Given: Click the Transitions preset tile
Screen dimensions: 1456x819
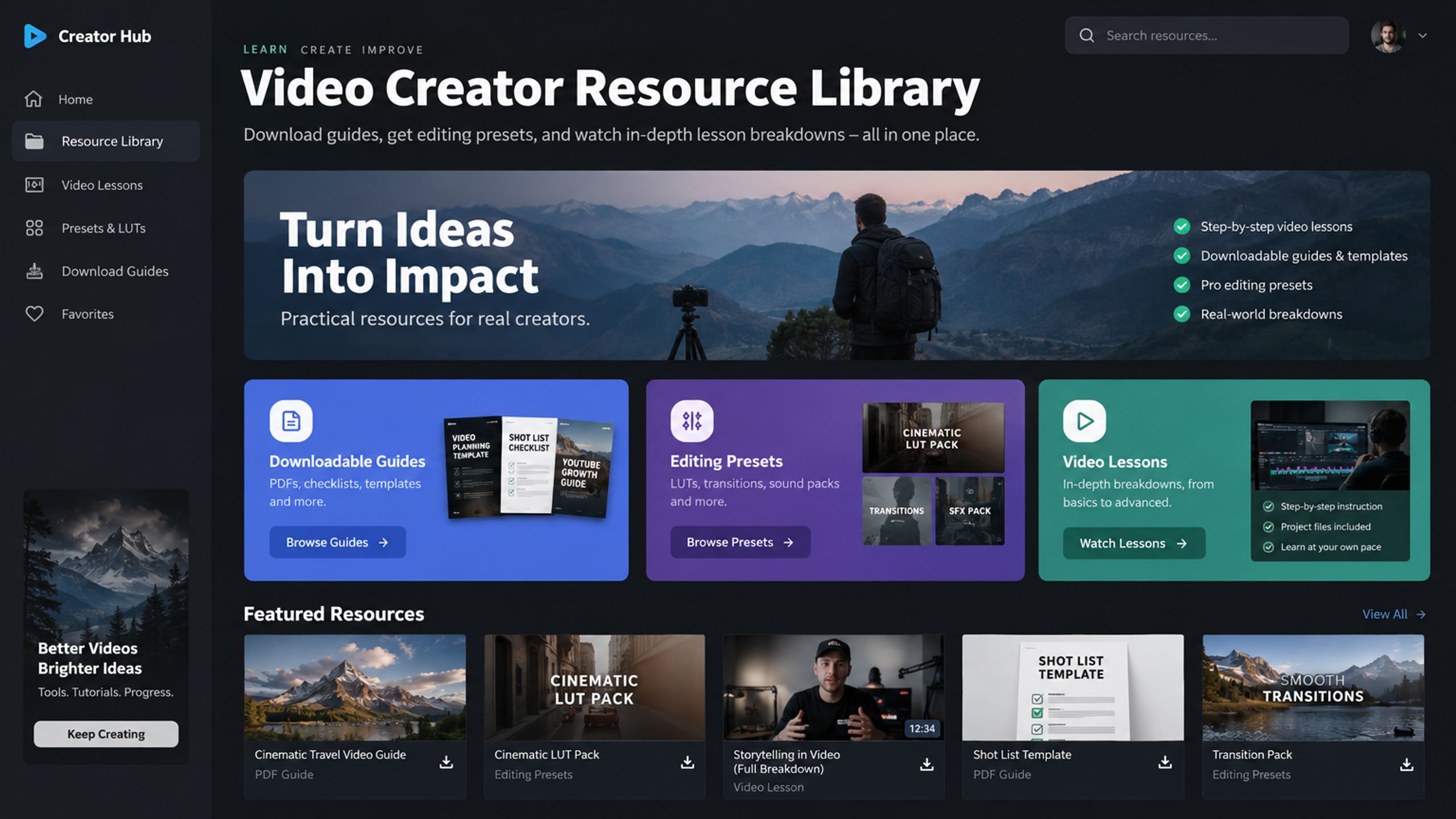Looking at the screenshot, I should [x=897, y=511].
